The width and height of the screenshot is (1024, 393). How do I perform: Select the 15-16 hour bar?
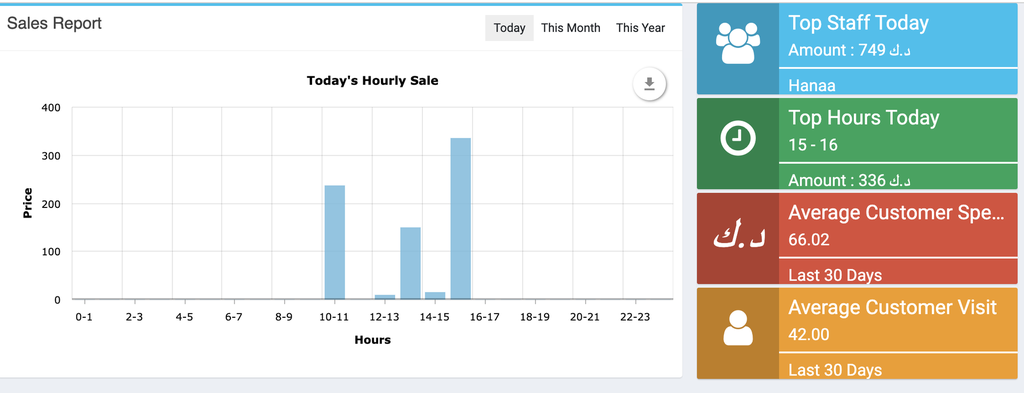(x=460, y=219)
